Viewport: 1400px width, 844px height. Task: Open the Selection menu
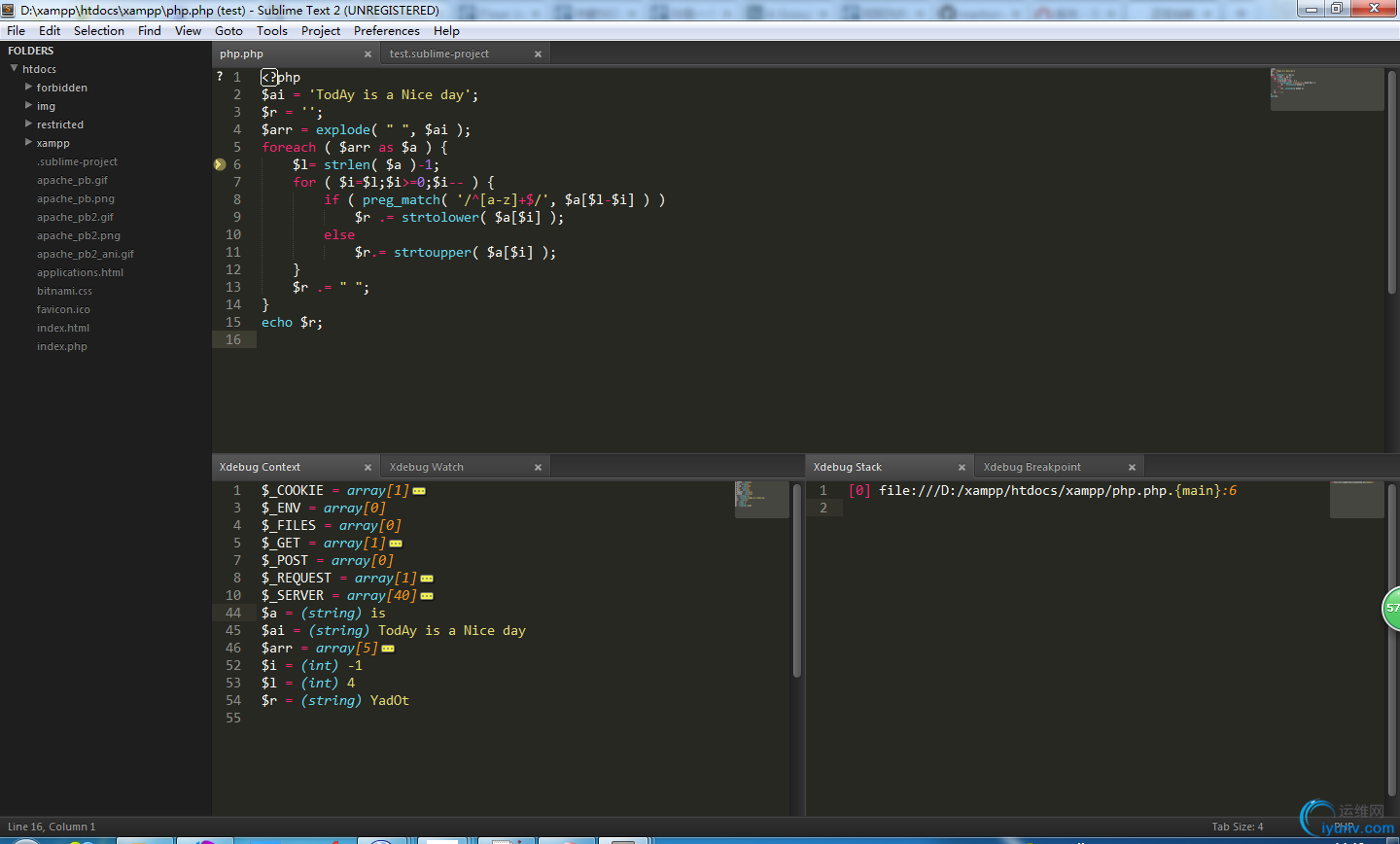click(x=99, y=31)
